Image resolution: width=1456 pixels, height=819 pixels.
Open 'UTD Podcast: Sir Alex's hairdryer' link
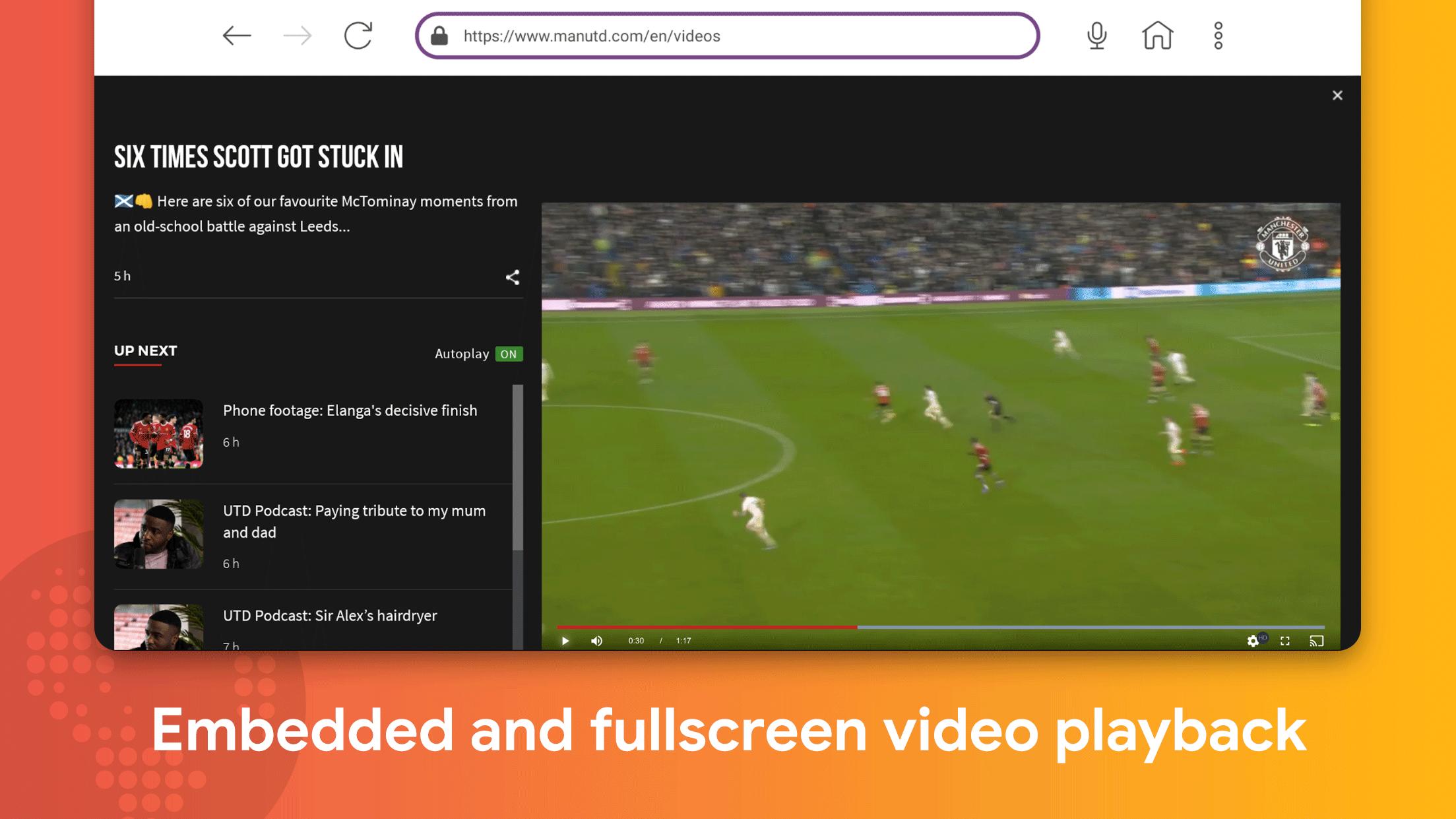330,616
